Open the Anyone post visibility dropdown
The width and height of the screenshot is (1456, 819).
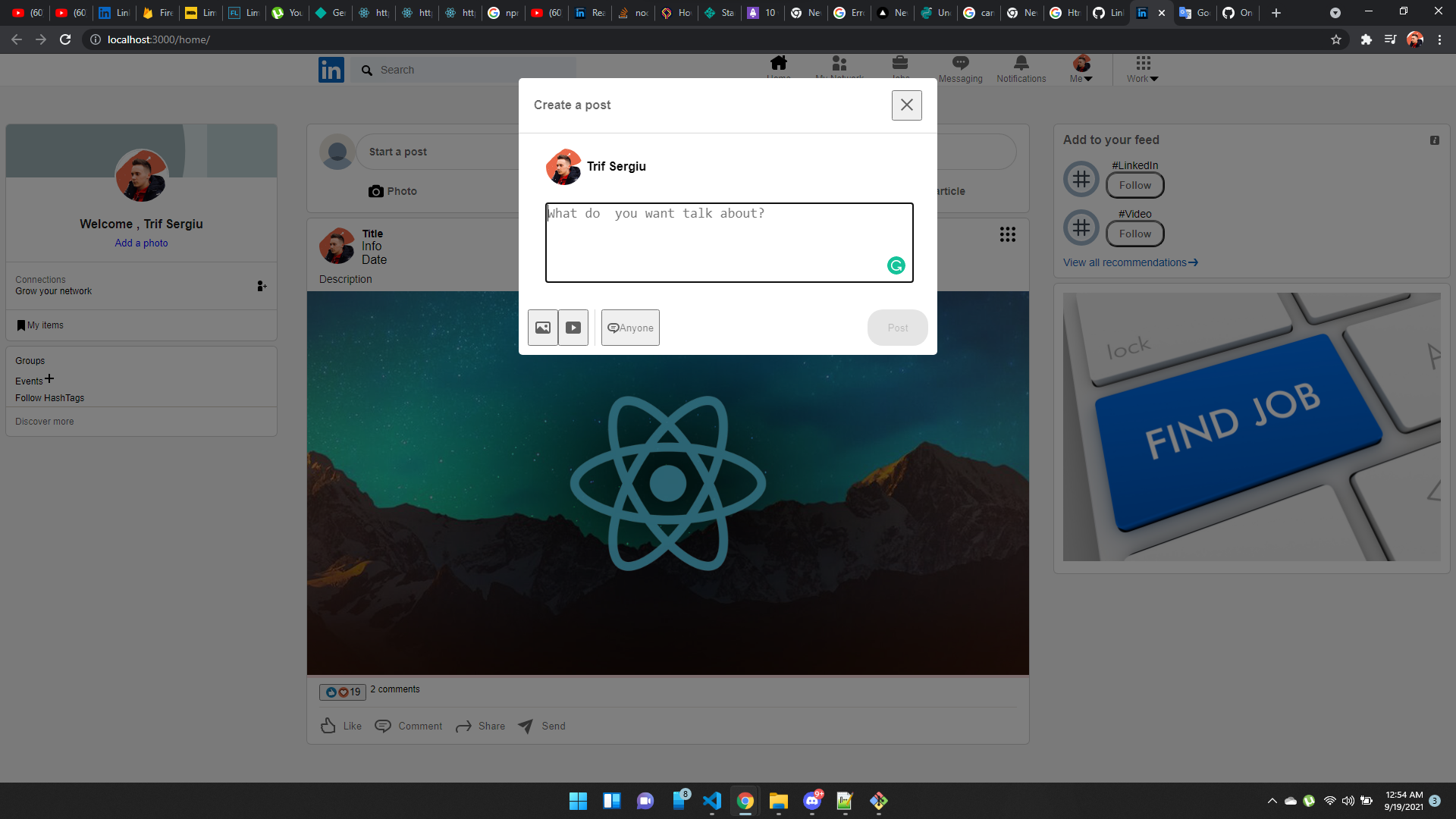coord(629,328)
